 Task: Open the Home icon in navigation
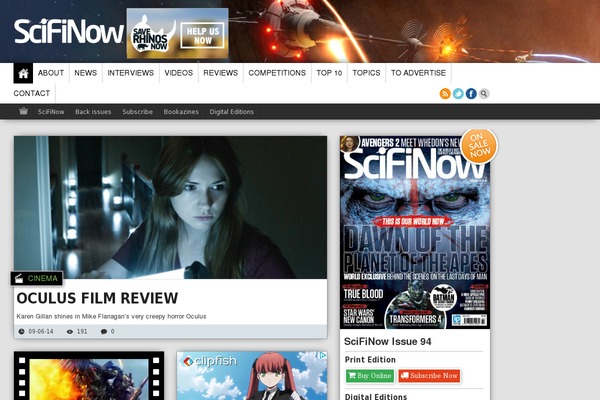[23, 73]
